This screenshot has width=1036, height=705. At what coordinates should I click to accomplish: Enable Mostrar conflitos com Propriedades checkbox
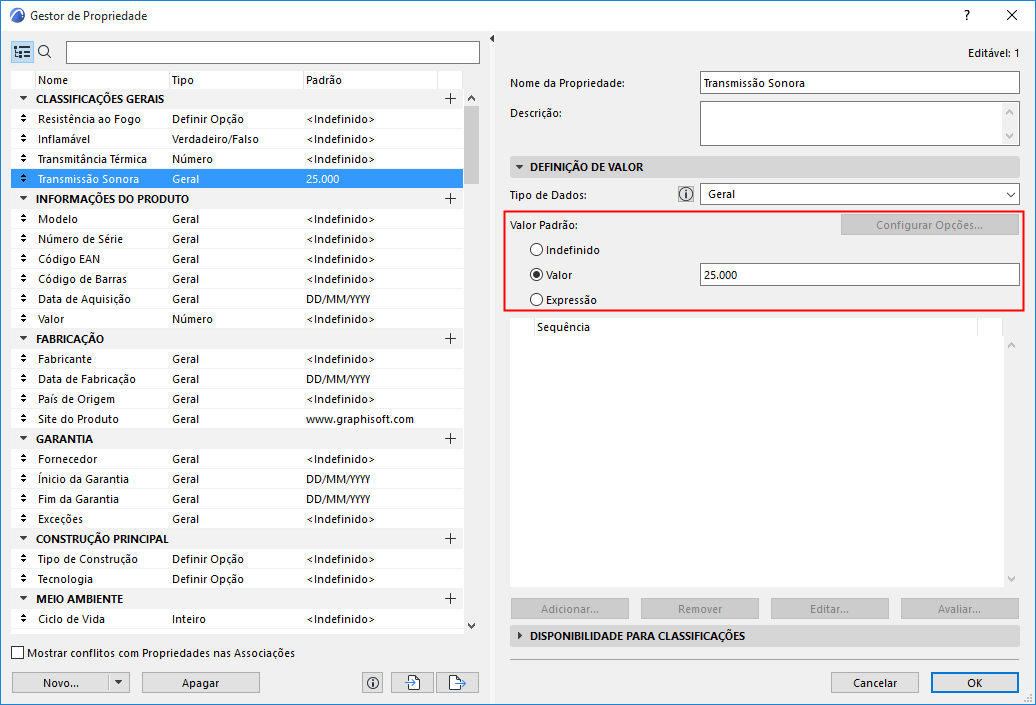tap(18, 653)
